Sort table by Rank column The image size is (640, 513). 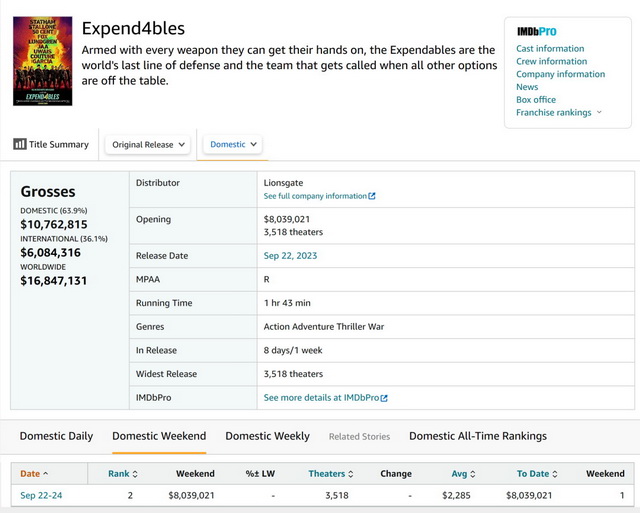pos(124,473)
